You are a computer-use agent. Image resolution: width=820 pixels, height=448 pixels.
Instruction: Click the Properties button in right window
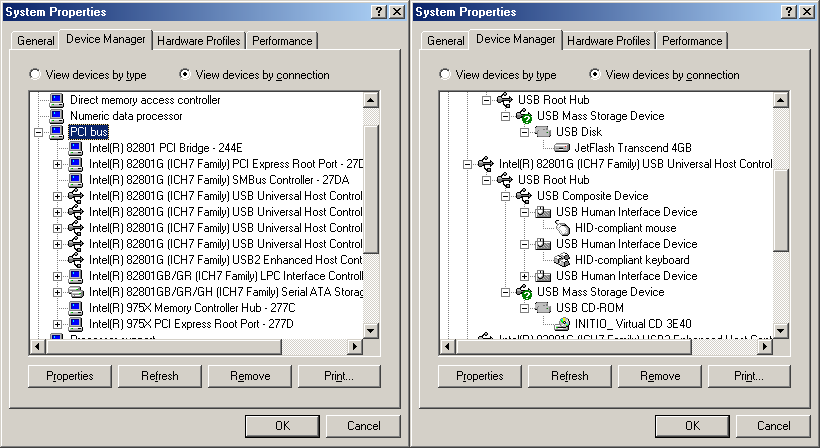(479, 376)
